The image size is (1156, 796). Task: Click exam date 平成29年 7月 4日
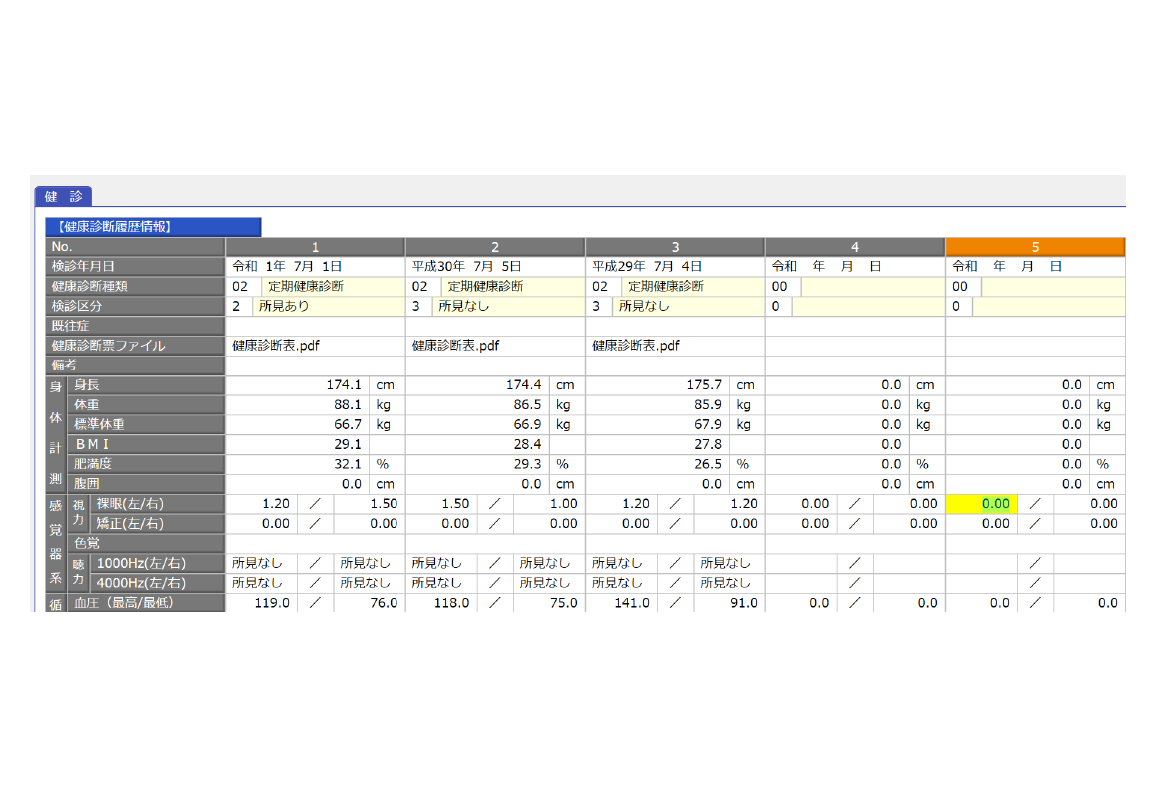[x=675, y=267]
